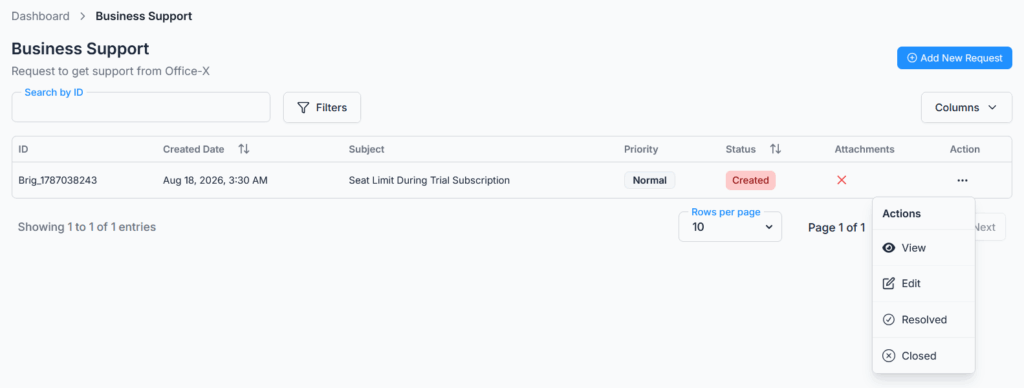Open the Columns dropdown

coord(966,107)
